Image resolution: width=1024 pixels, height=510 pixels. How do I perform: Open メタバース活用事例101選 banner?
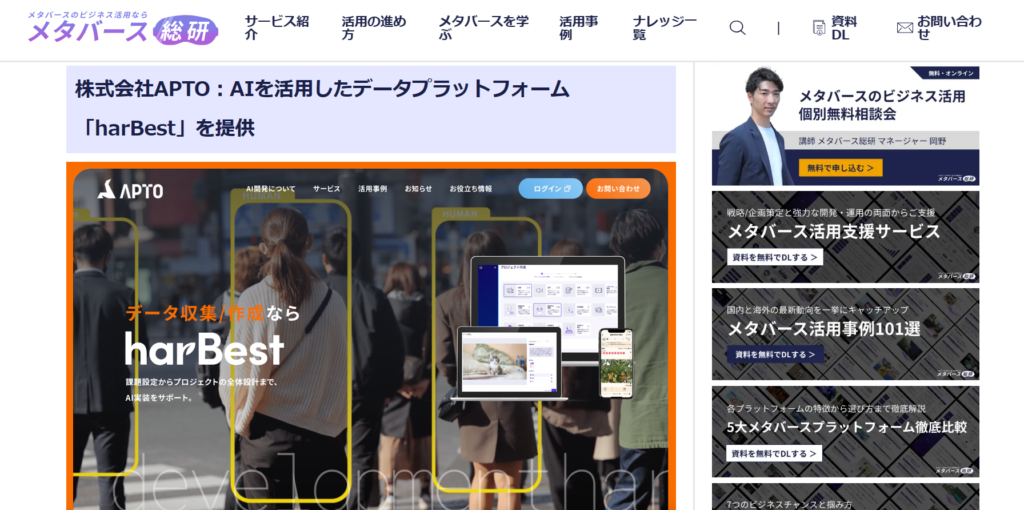pyautogui.click(x=846, y=334)
